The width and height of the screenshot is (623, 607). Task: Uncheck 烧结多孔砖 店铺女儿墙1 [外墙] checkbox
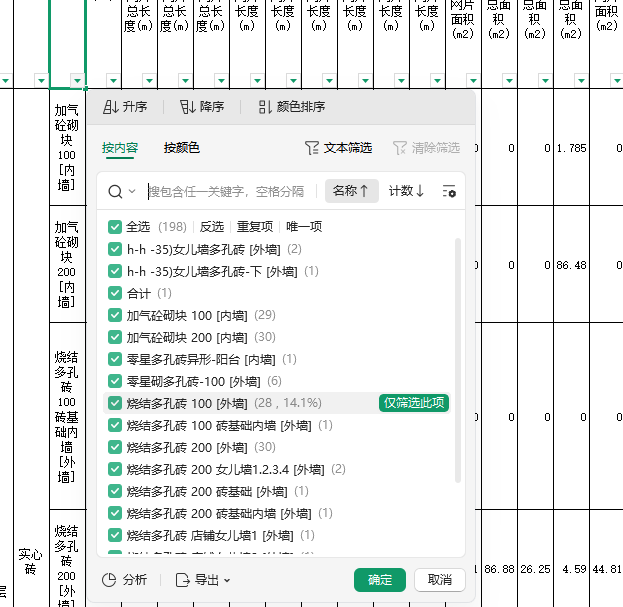click(115, 535)
